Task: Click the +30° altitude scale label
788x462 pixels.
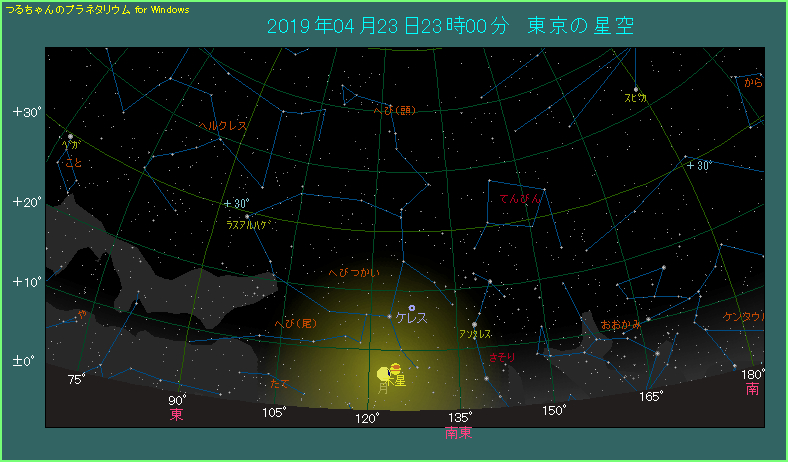Action: (x=25, y=112)
